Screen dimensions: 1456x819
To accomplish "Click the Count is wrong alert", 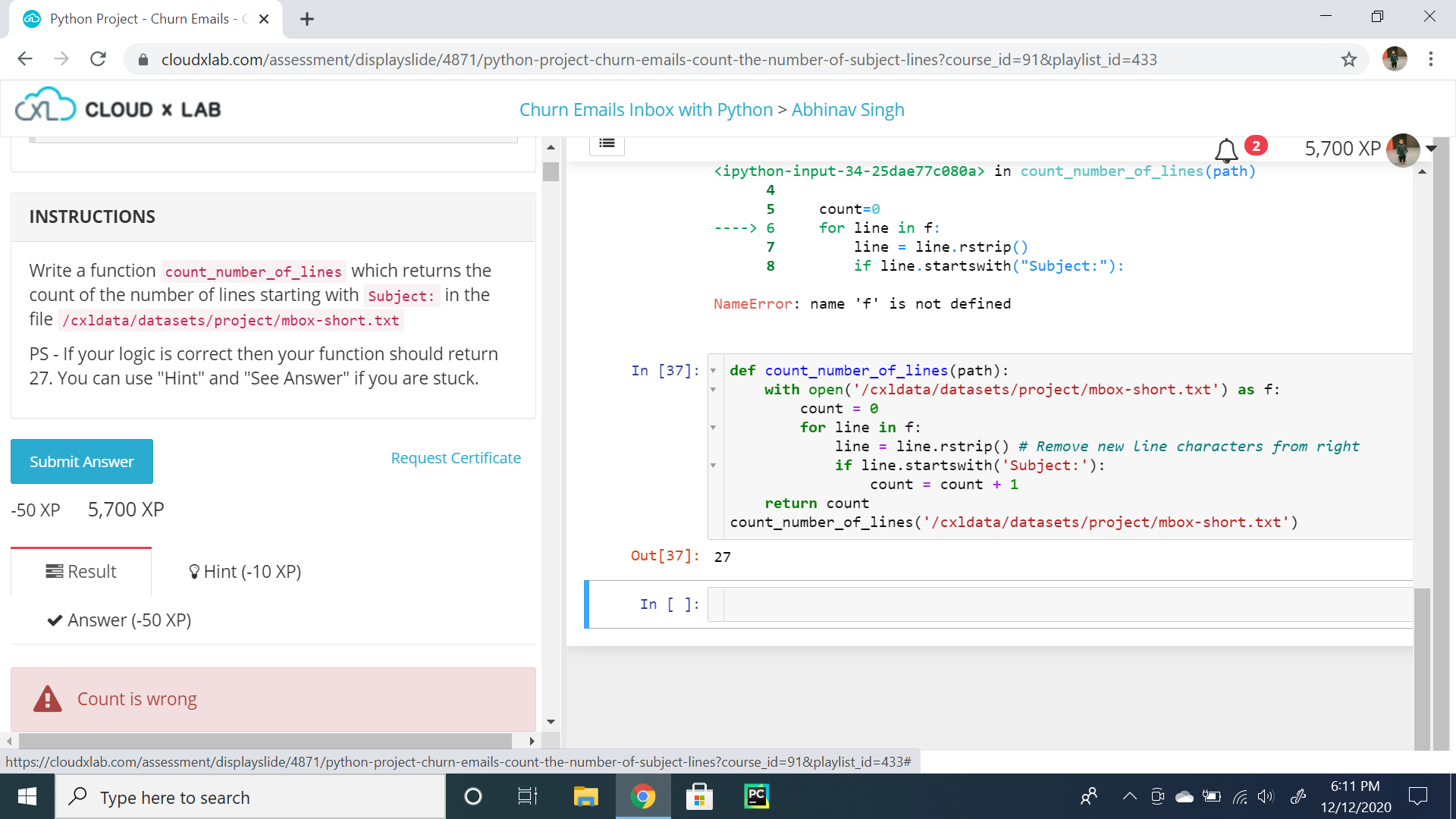I will point(273,699).
